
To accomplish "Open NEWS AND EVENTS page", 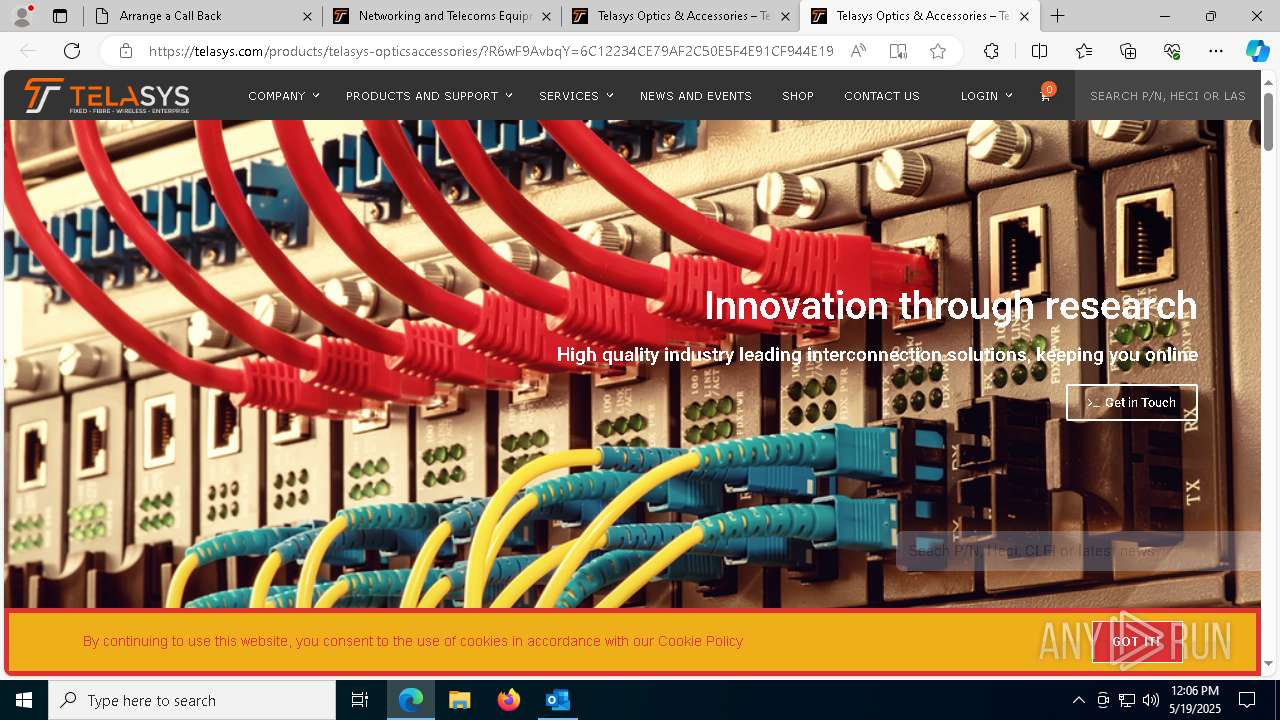I will (x=696, y=96).
